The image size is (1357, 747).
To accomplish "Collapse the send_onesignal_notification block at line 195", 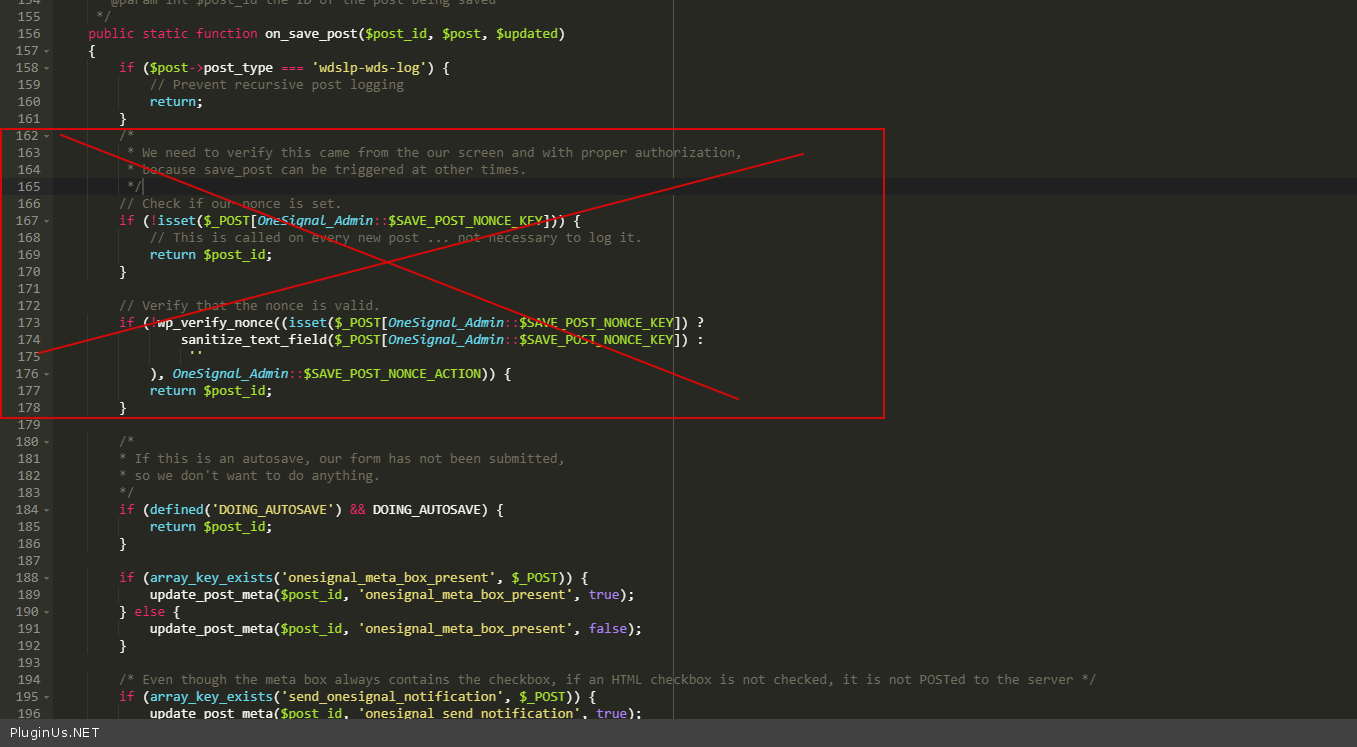I will pos(47,697).
